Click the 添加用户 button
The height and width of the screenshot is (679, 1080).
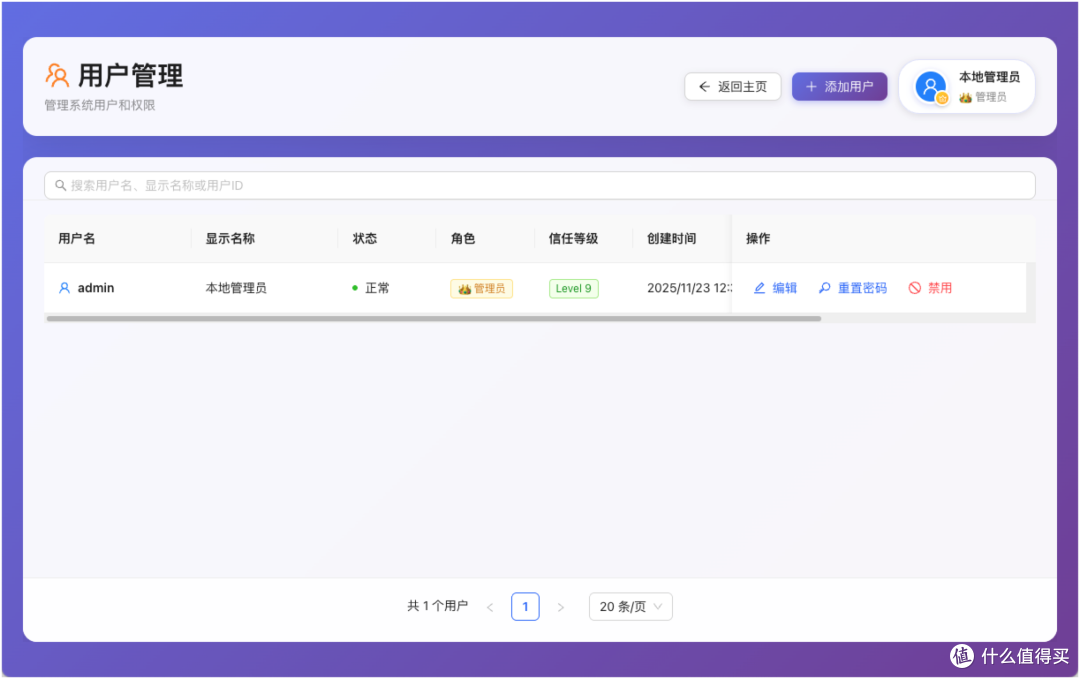(x=839, y=87)
